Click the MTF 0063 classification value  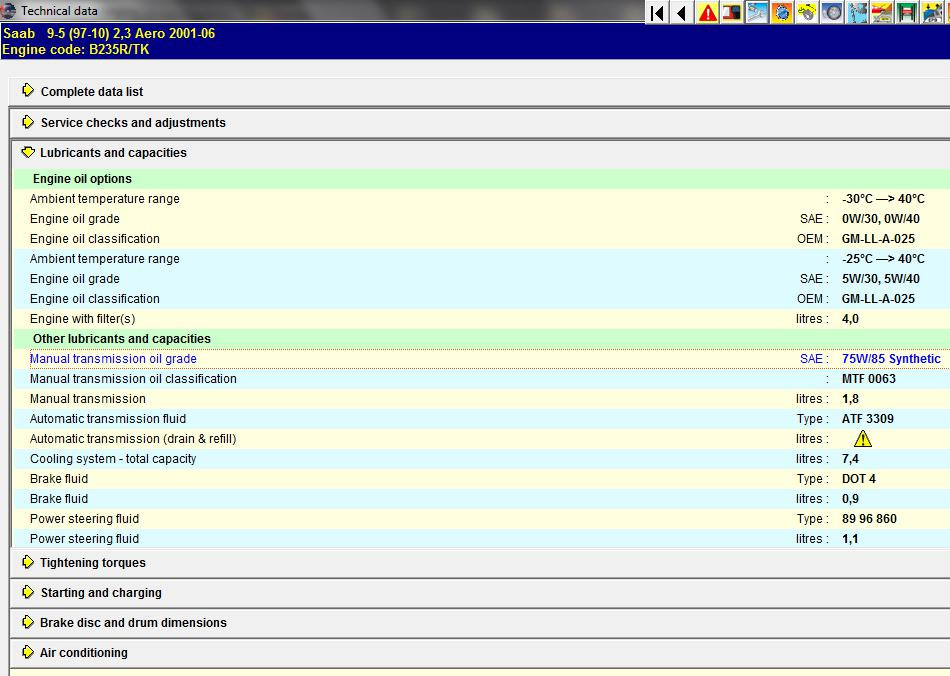869,379
